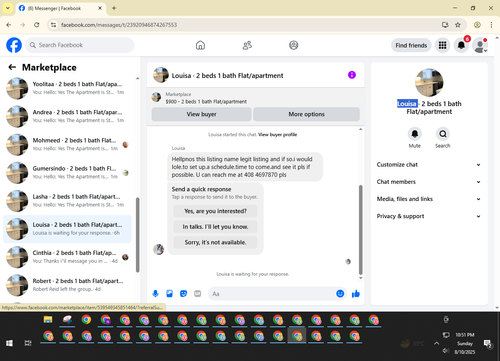Click the chat messages scrollbar
500x361 pixels.
pyautogui.click(x=360, y=230)
